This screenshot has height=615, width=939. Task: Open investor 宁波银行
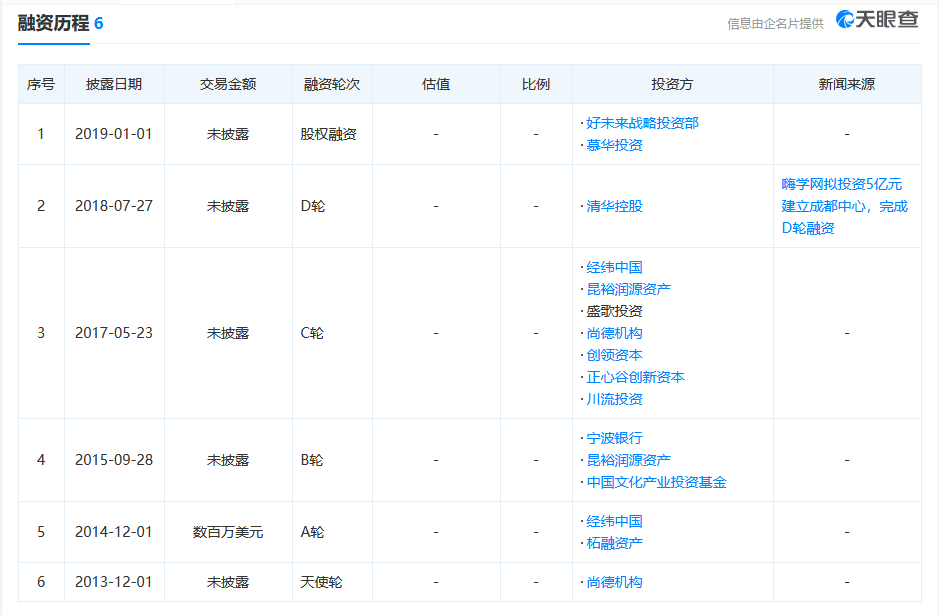pos(614,438)
